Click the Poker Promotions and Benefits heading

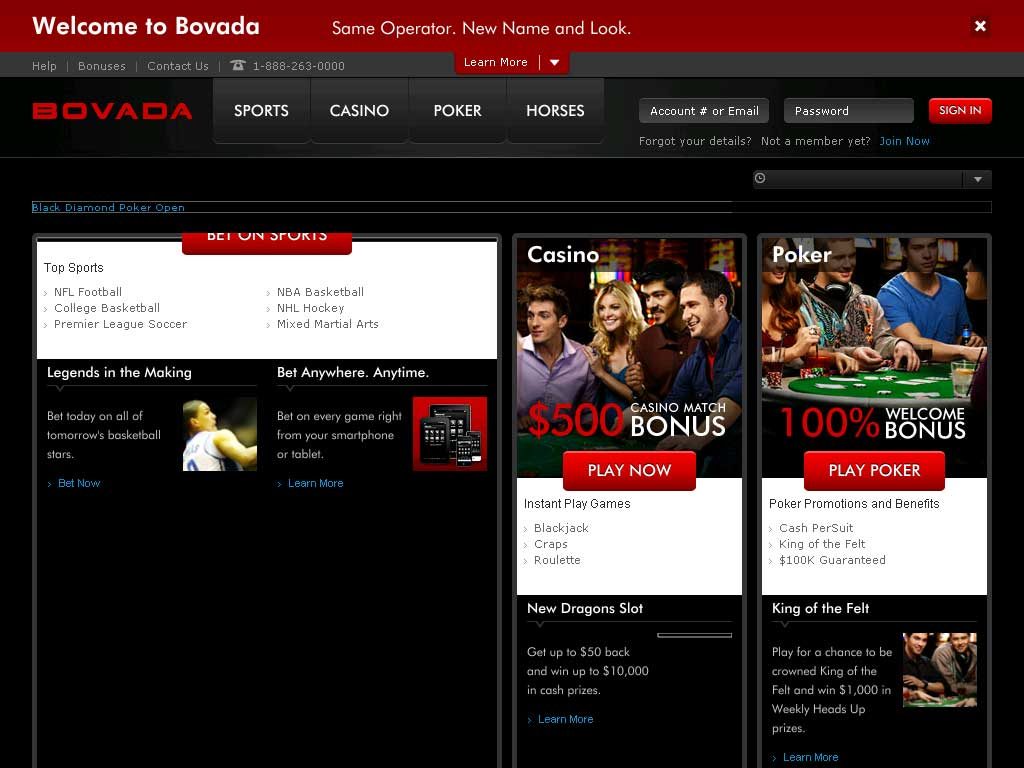854,504
